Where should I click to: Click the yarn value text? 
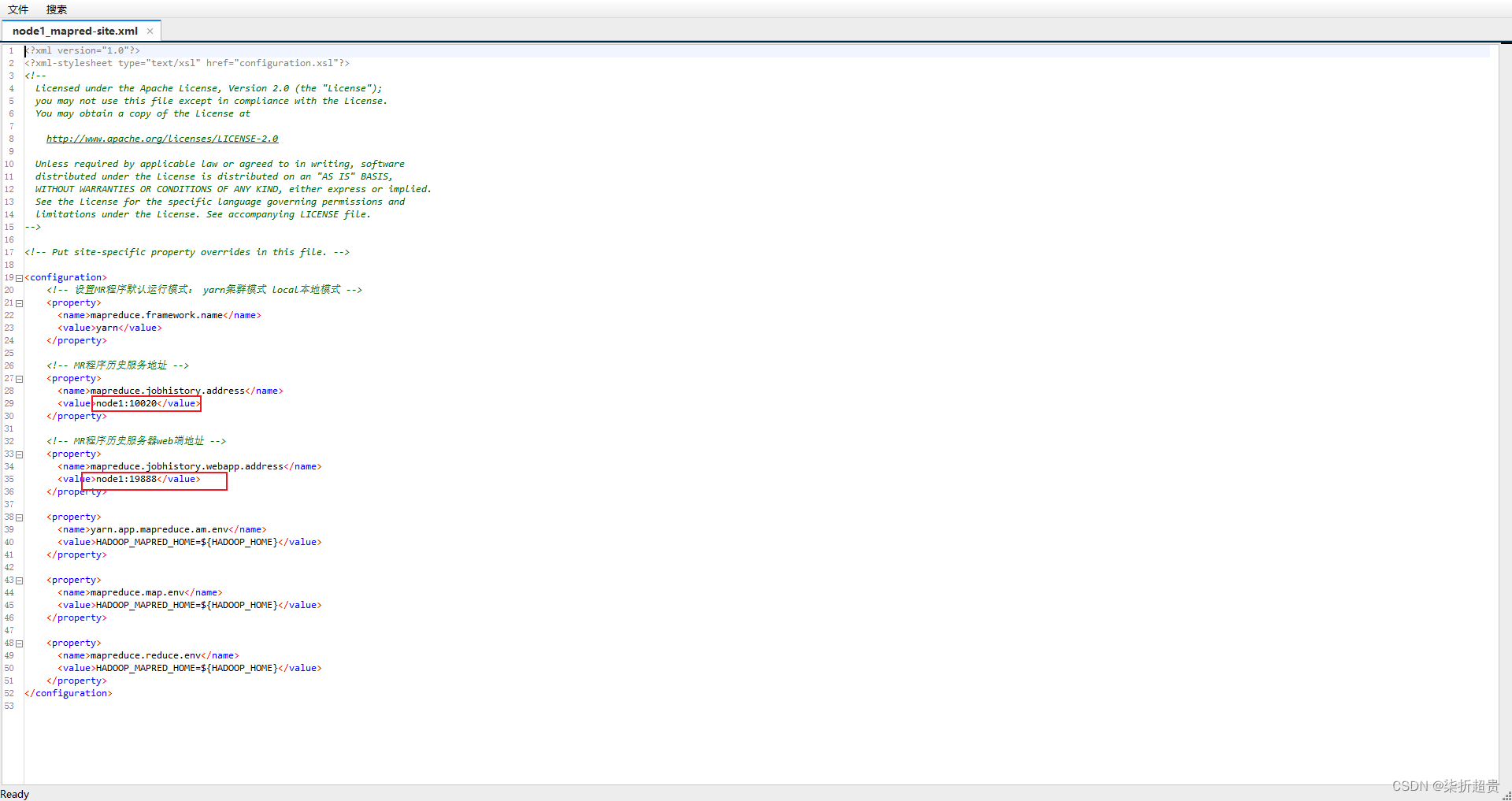(x=107, y=328)
